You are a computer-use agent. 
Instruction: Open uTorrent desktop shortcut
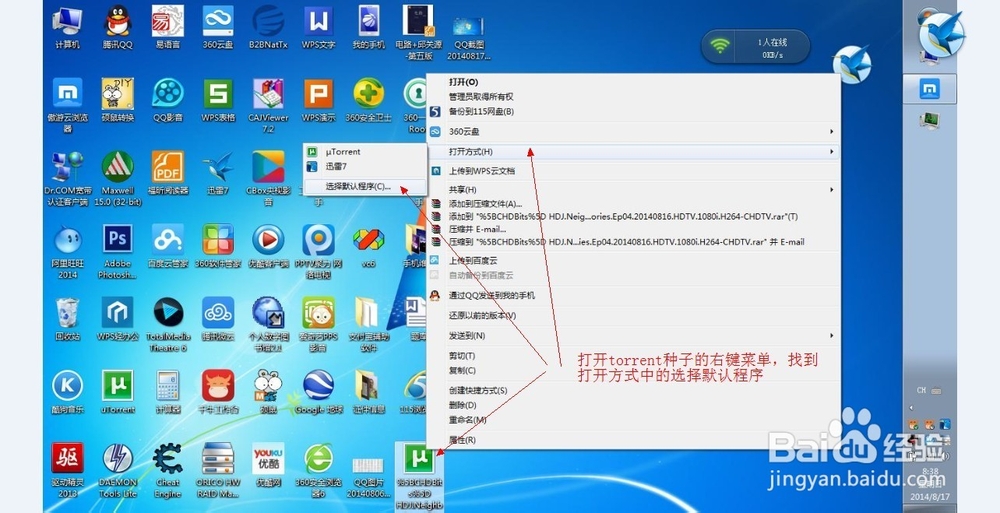point(117,392)
